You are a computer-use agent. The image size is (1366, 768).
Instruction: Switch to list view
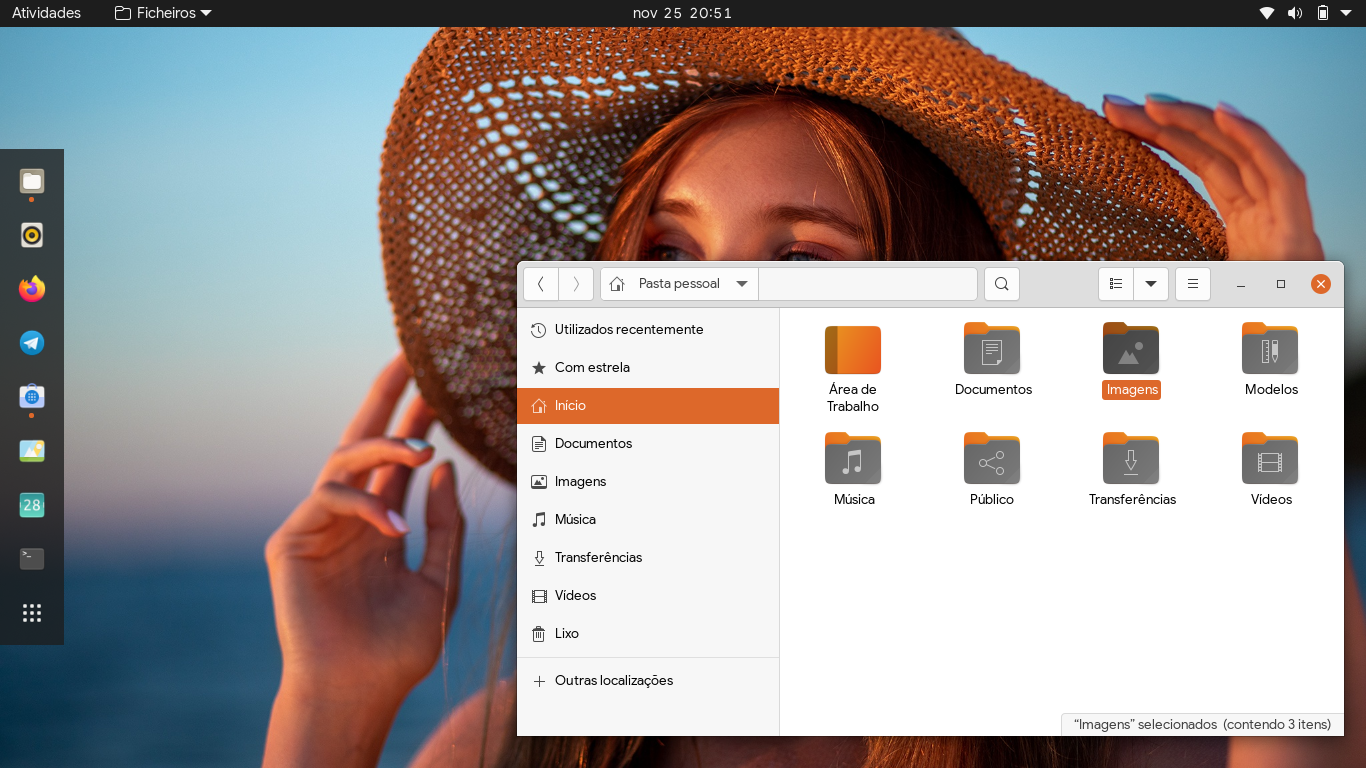pos(1116,284)
